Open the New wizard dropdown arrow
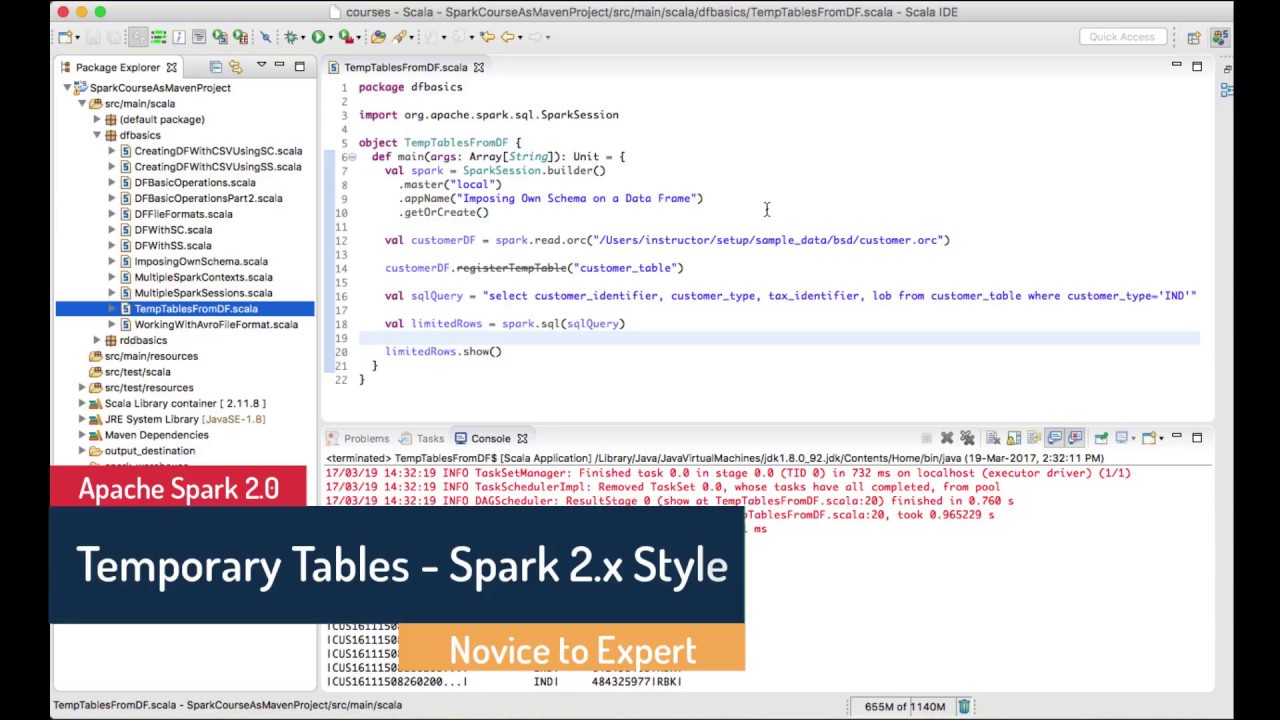This screenshot has height=720, width=1280. (77, 37)
